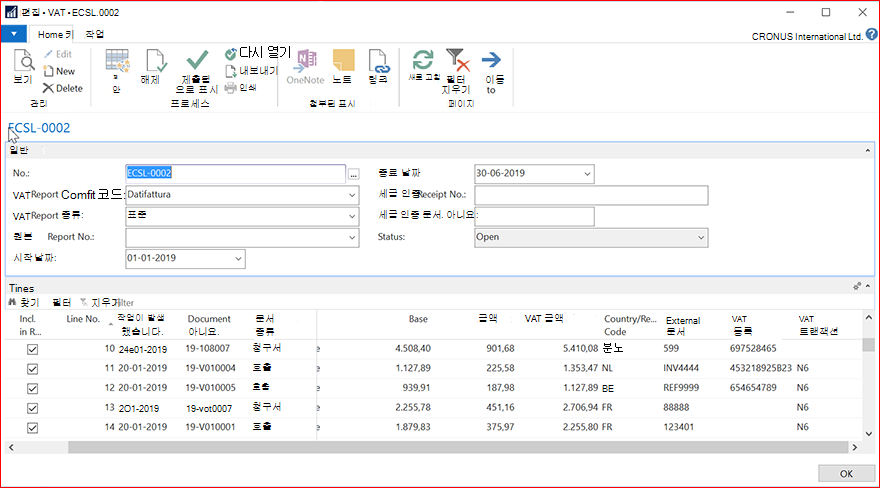Collapse the General fasttab section
Viewport: 880px width, 488px height.
[x=868, y=150]
